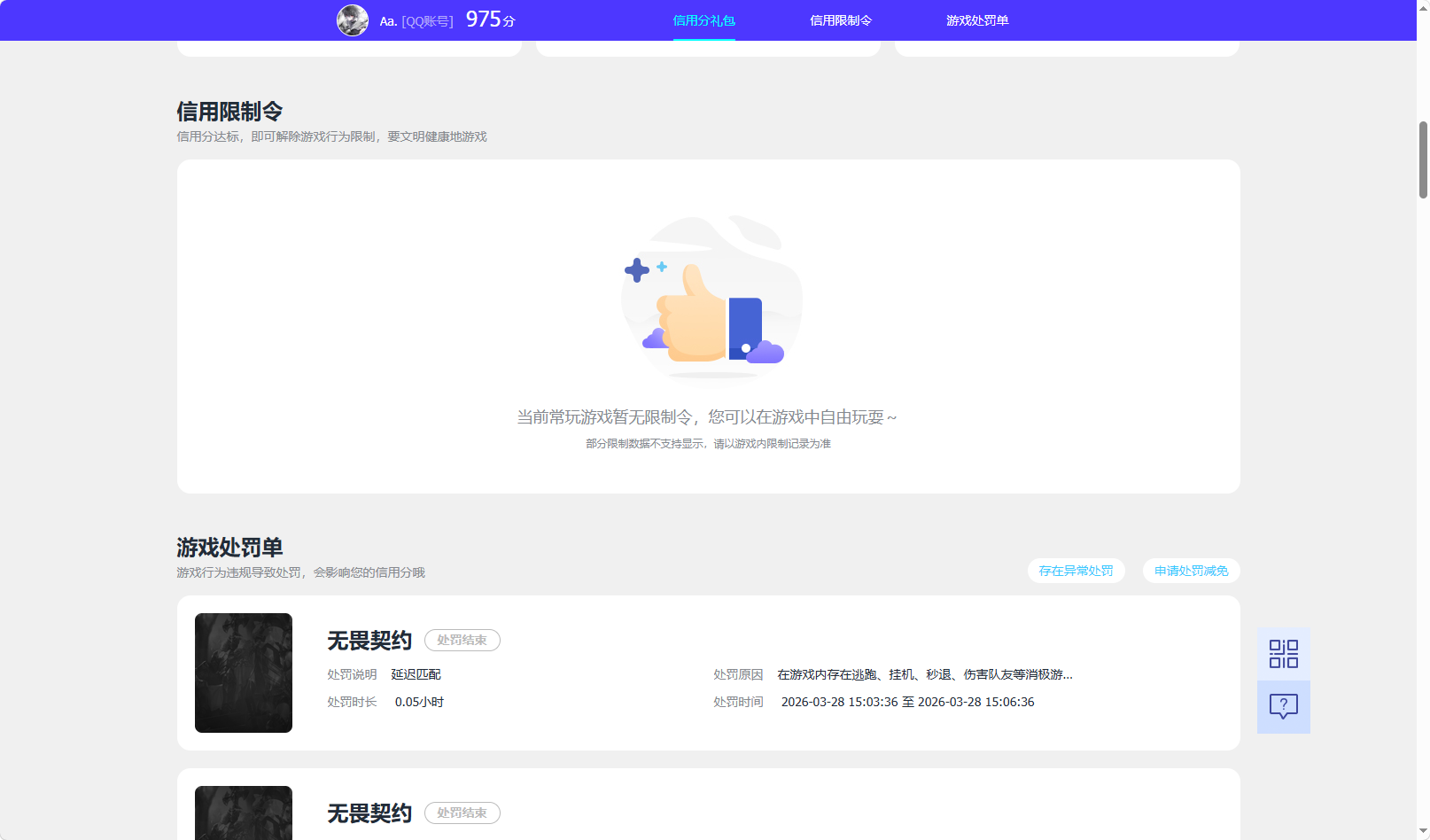Screen dimensions: 1430x840
Task: Click the 处罚结束 badge on second penalty card
Action: [x=462, y=813]
